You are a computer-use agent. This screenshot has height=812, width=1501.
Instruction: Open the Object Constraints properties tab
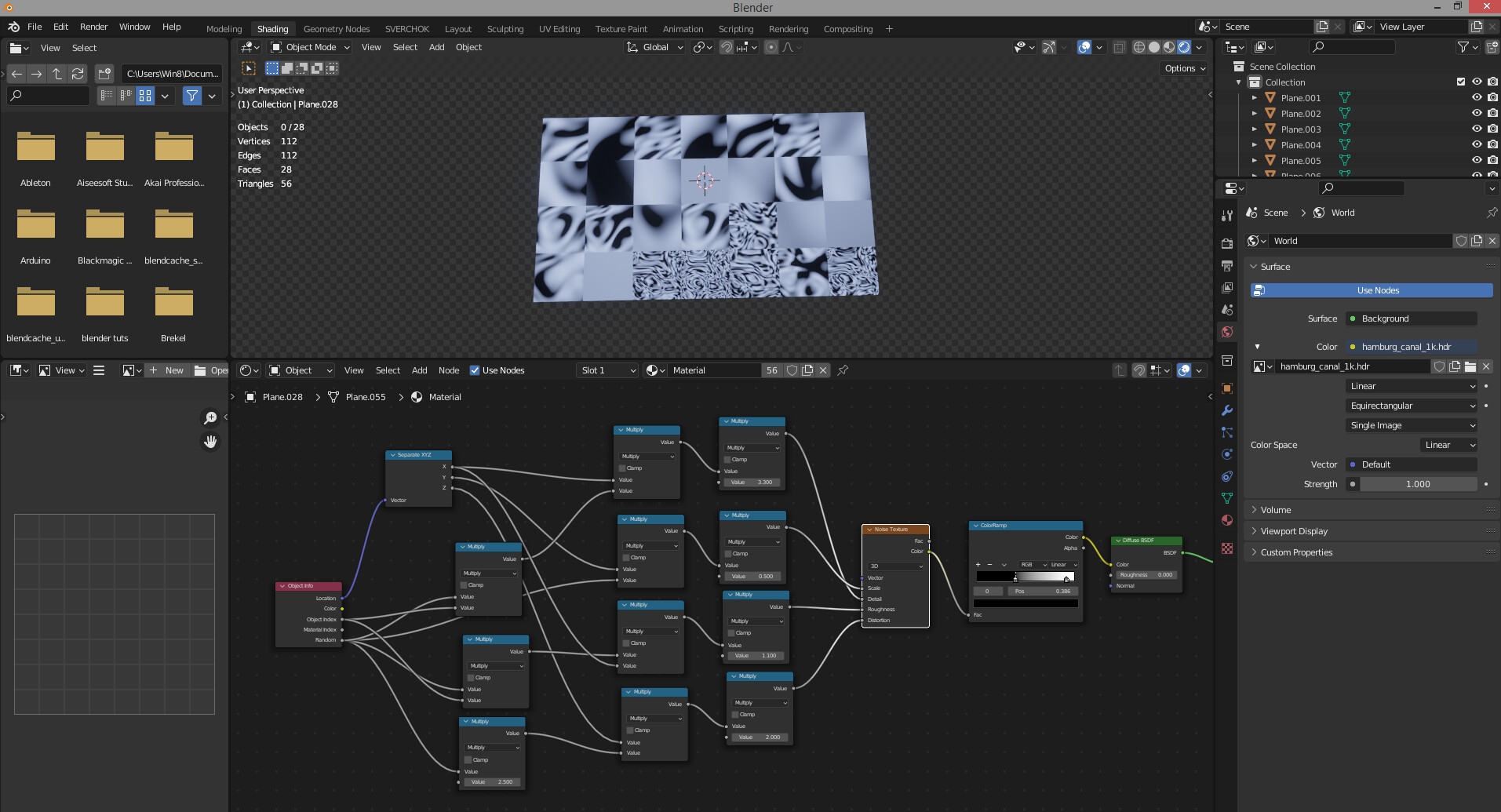pos(1227,476)
